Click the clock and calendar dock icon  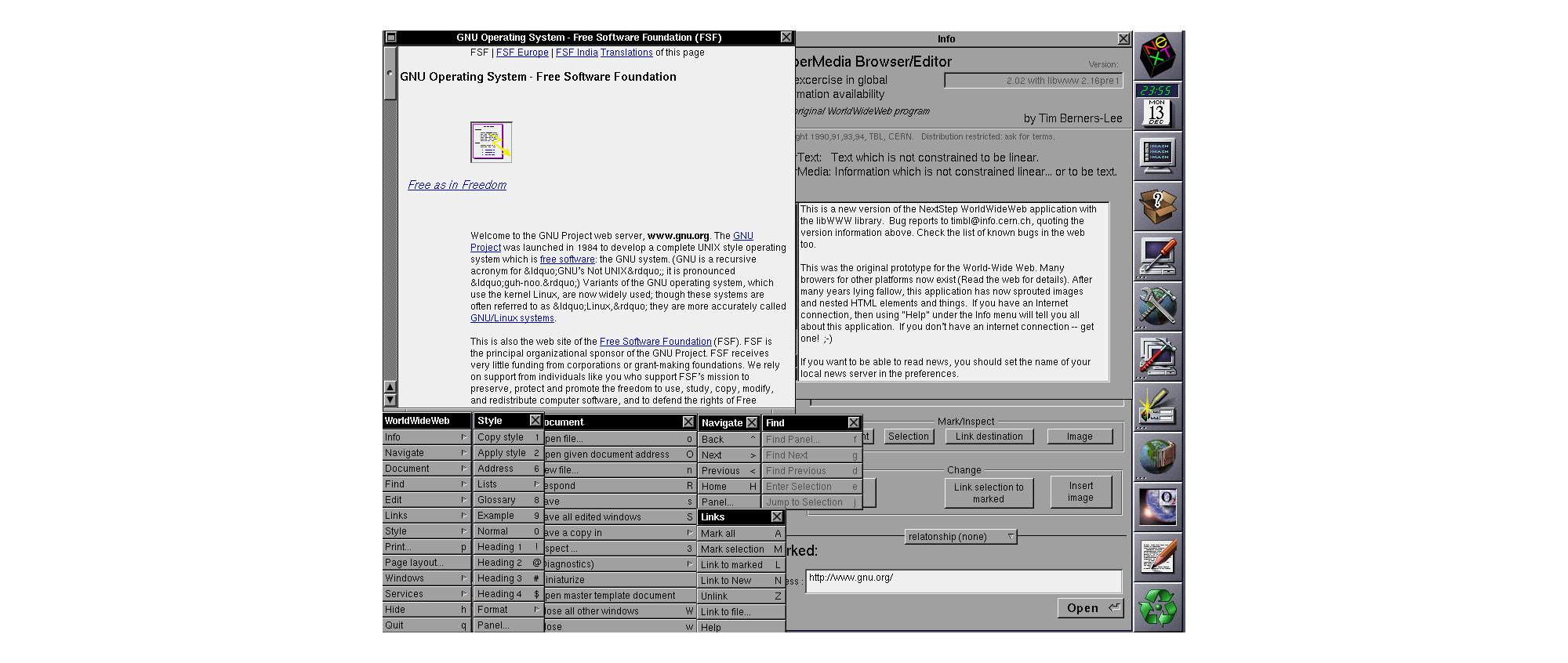coord(1158,106)
